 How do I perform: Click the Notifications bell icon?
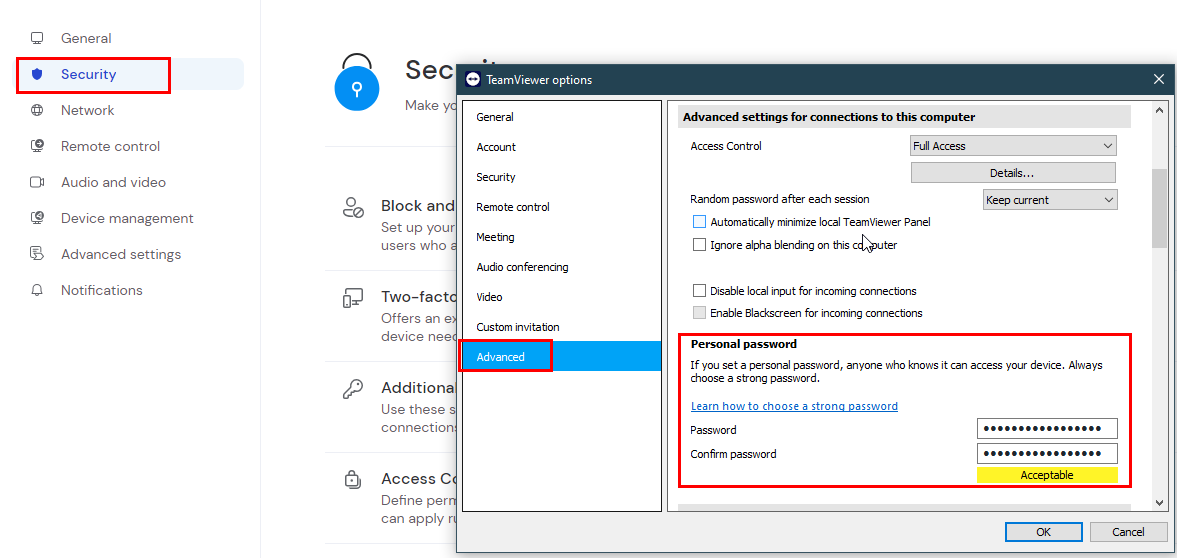(37, 291)
